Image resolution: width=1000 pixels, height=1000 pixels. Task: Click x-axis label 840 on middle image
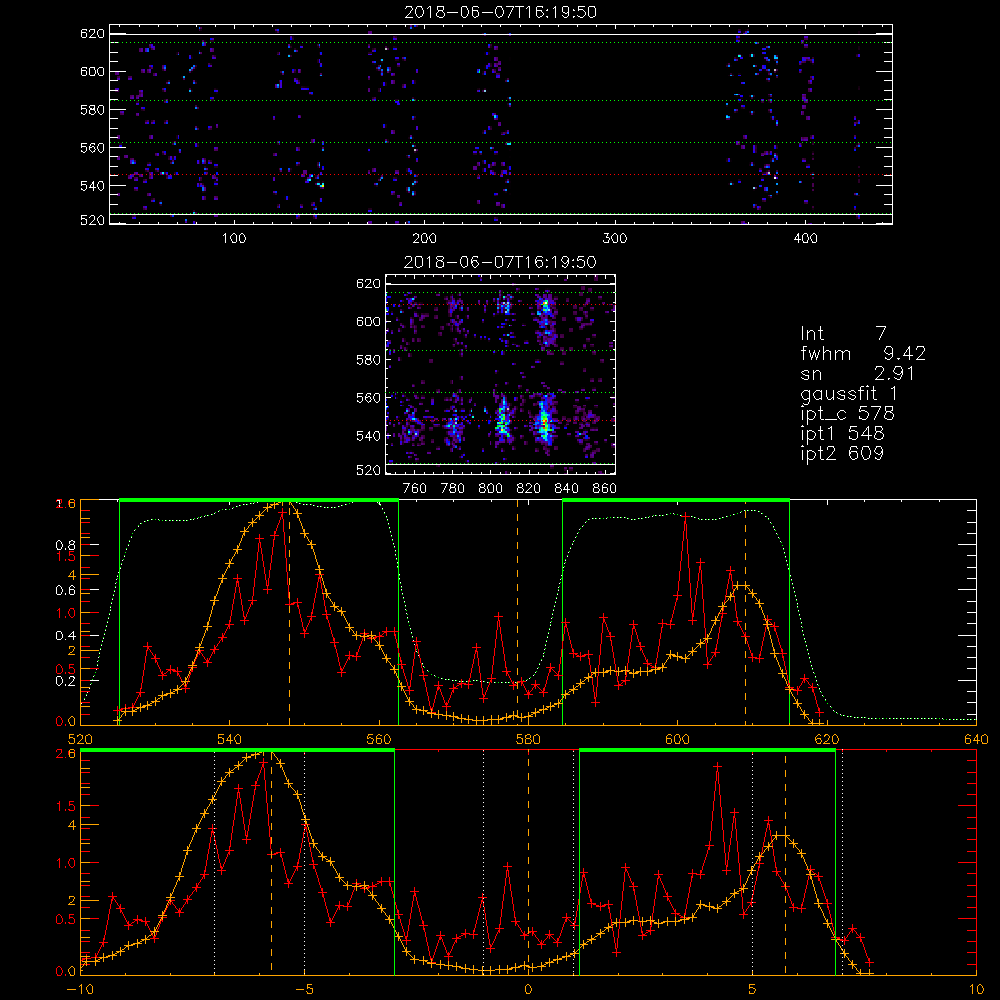point(566,489)
